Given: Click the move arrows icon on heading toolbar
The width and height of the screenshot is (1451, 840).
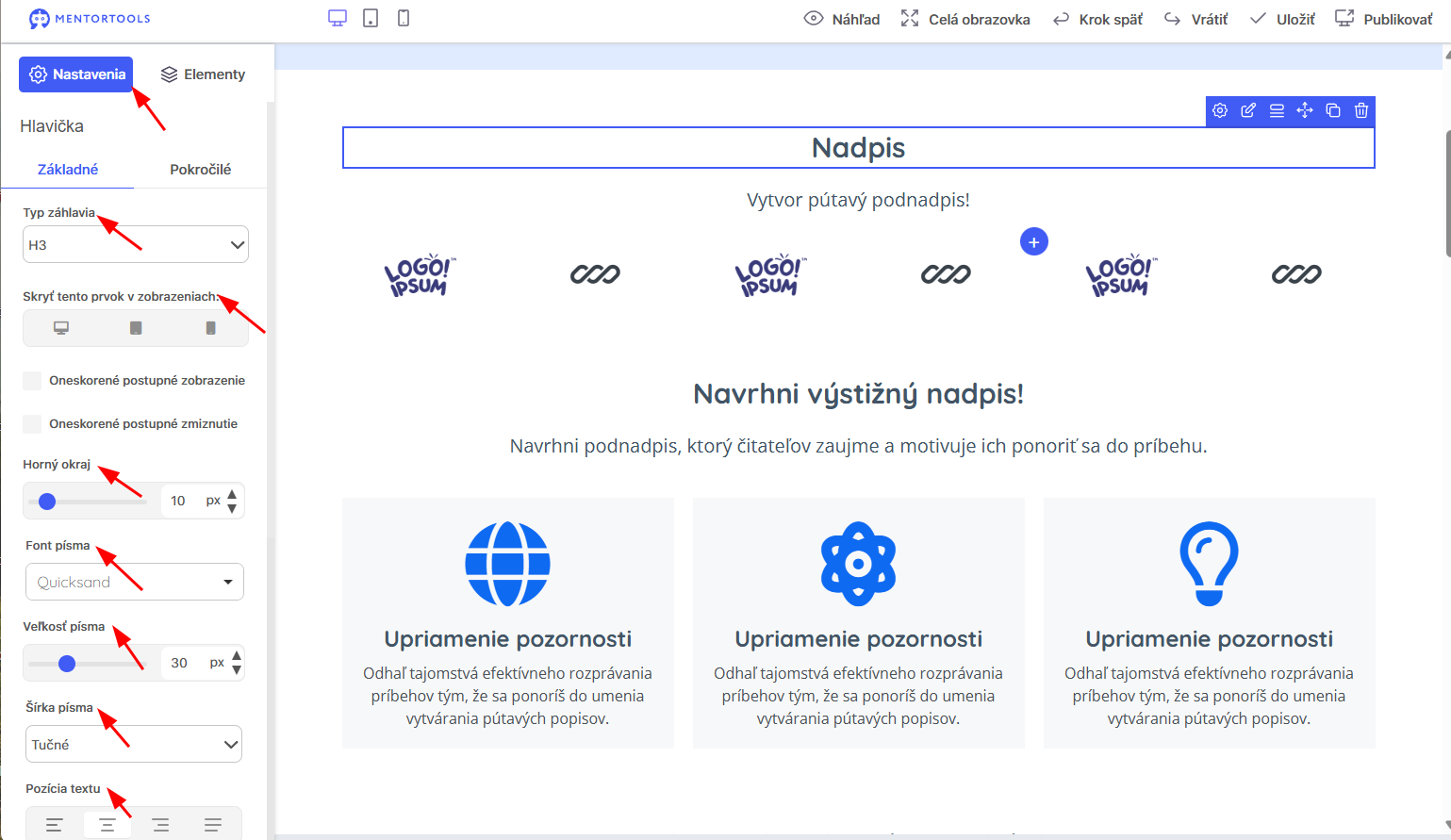Looking at the screenshot, I should click(1305, 110).
